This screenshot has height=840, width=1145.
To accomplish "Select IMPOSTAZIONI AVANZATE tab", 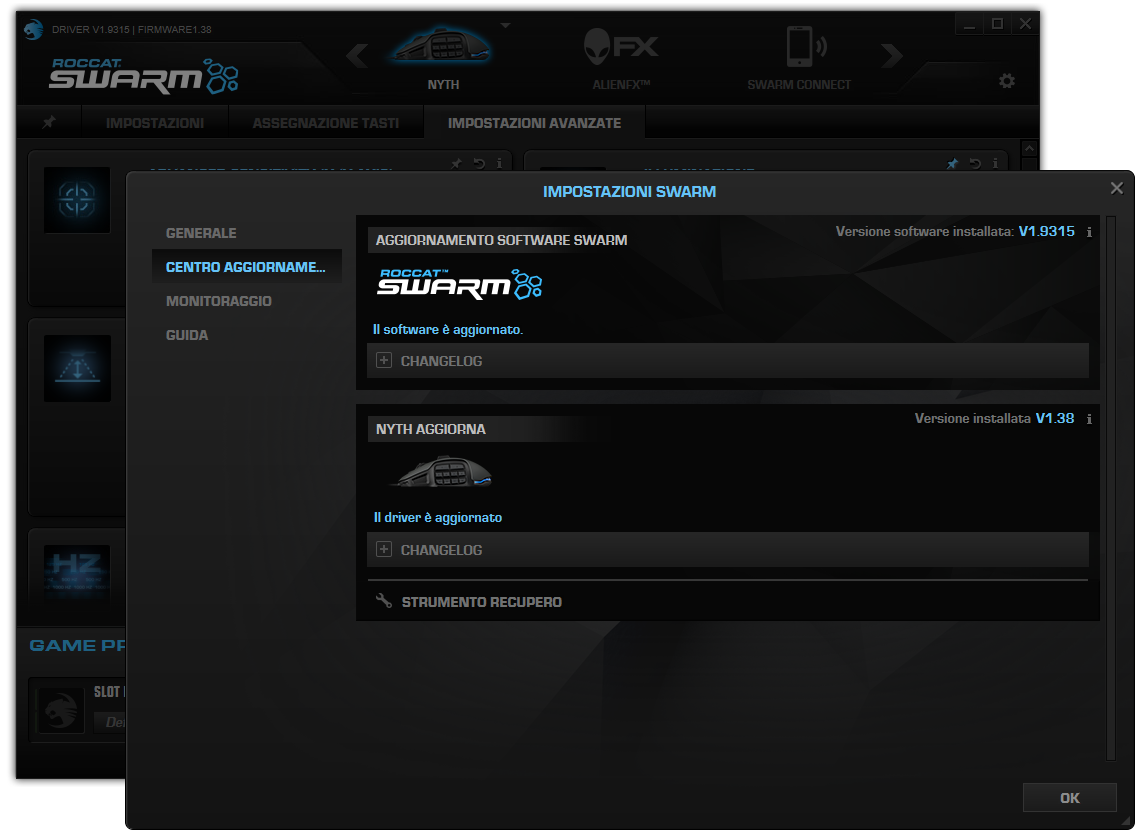I will 535,123.
